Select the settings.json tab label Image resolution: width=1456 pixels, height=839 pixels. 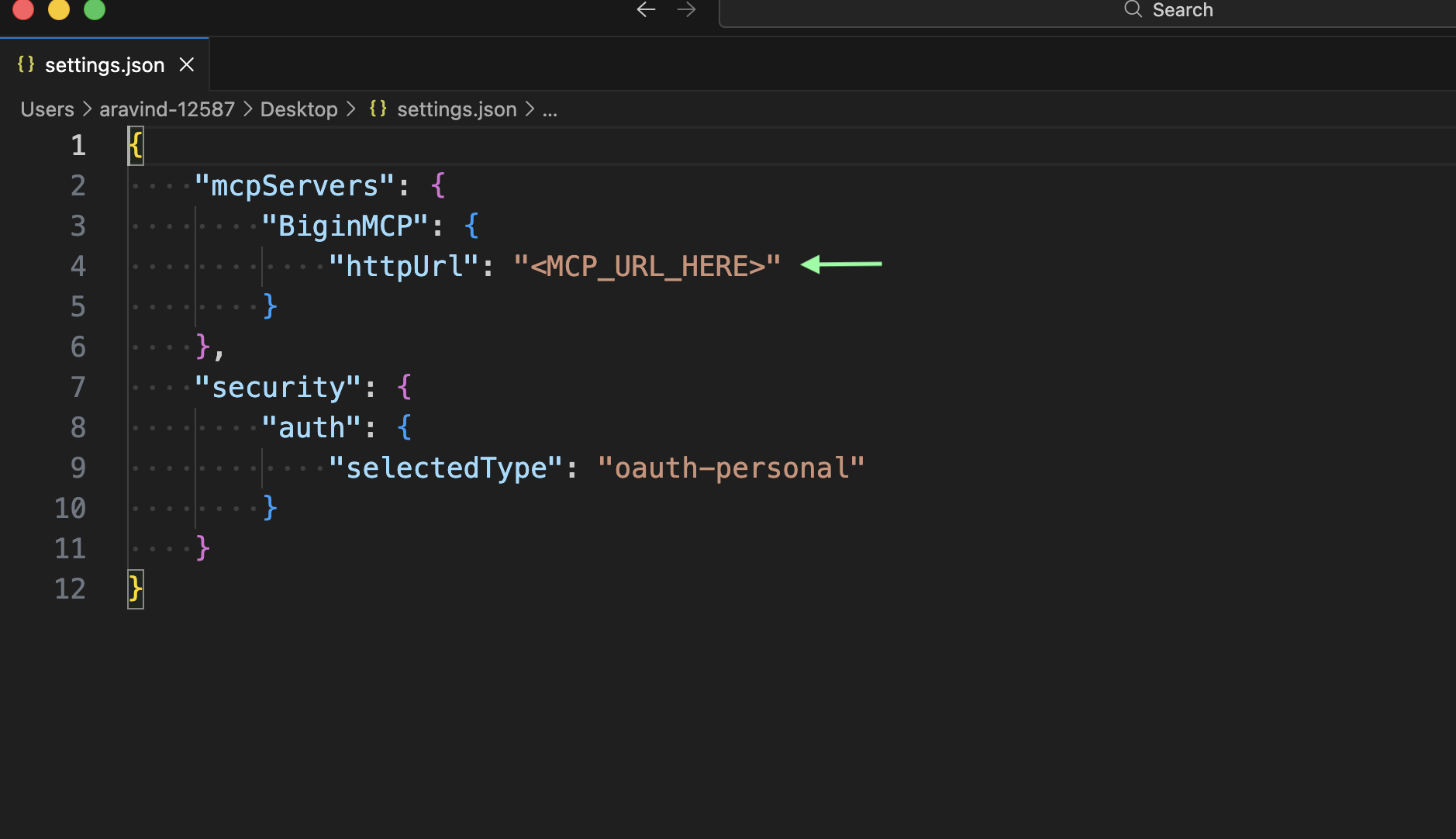tap(105, 65)
